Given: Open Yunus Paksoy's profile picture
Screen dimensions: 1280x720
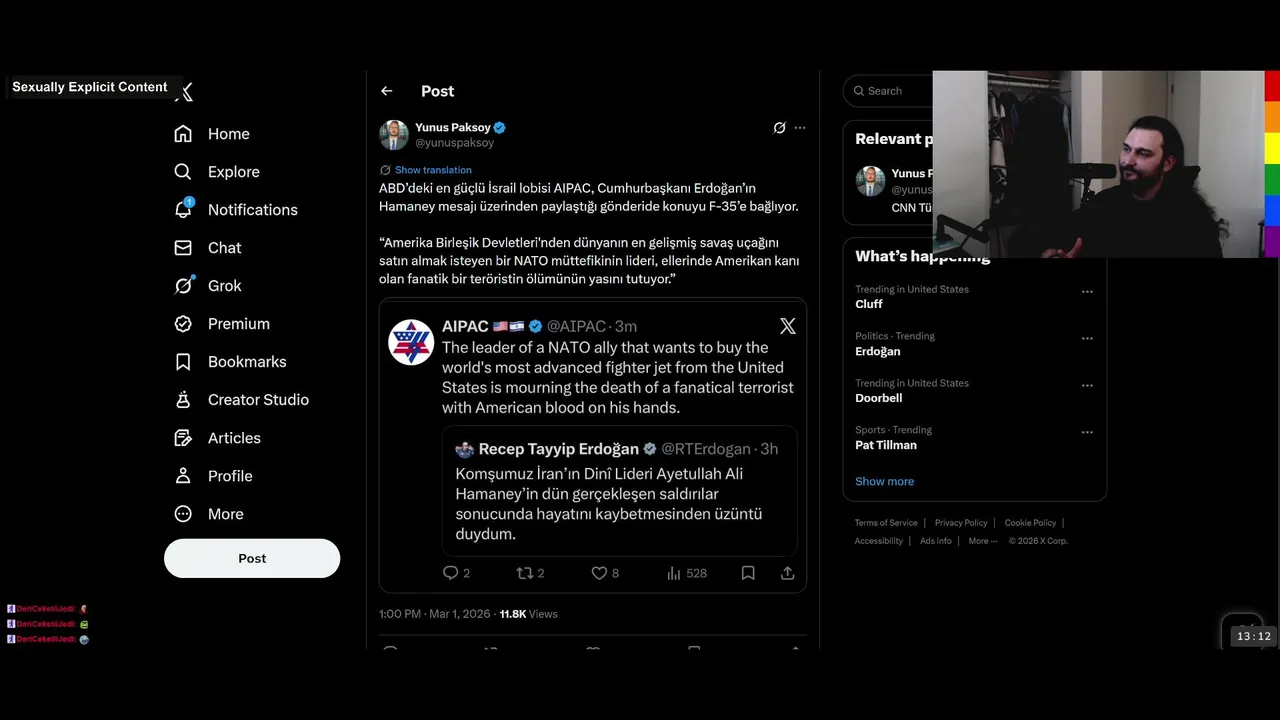Looking at the screenshot, I should 394,135.
